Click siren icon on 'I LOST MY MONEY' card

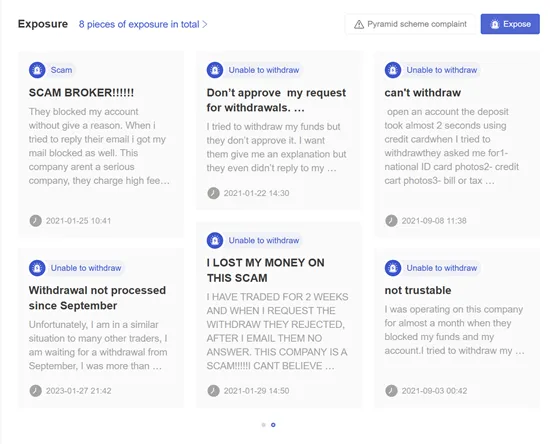[x=215, y=241]
